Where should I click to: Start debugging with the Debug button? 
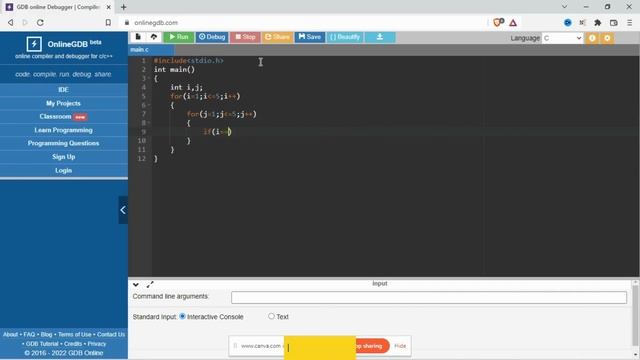coord(212,37)
